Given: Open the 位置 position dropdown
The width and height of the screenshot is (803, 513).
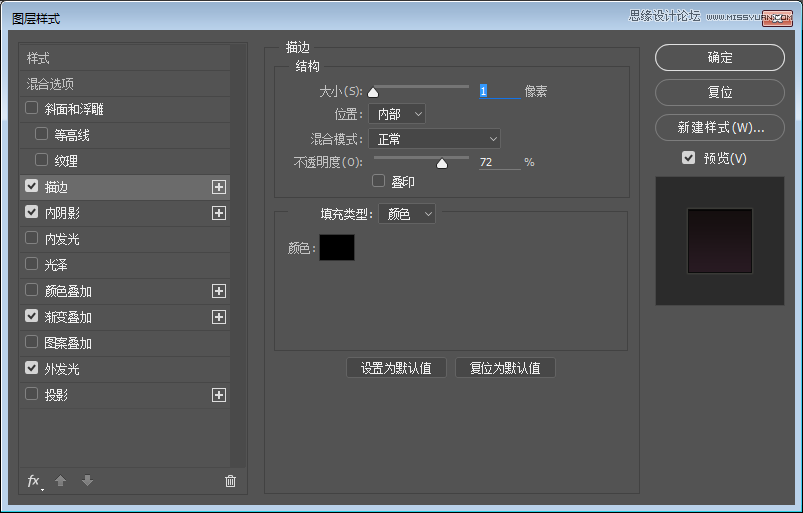Looking at the screenshot, I should click(x=396, y=114).
